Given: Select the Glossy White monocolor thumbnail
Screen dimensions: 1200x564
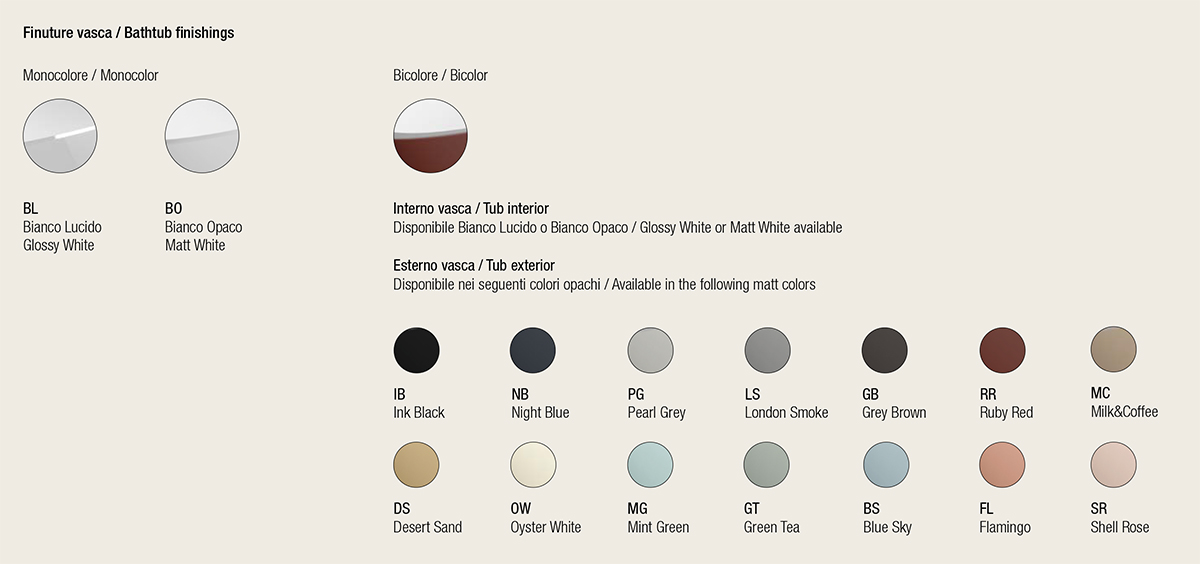Looking at the screenshot, I should pyautogui.click(x=60, y=136).
